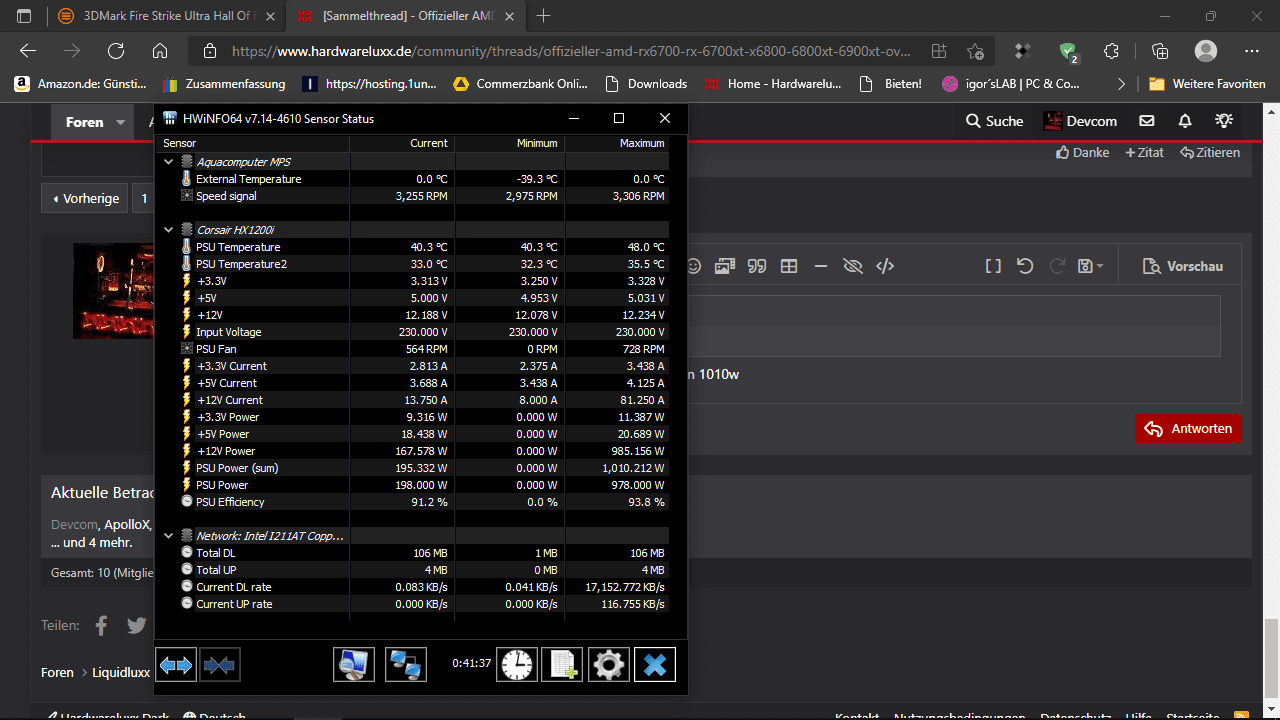Image resolution: width=1280 pixels, height=720 pixels.
Task: Open forum notifications bell
Action: point(1185,121)
